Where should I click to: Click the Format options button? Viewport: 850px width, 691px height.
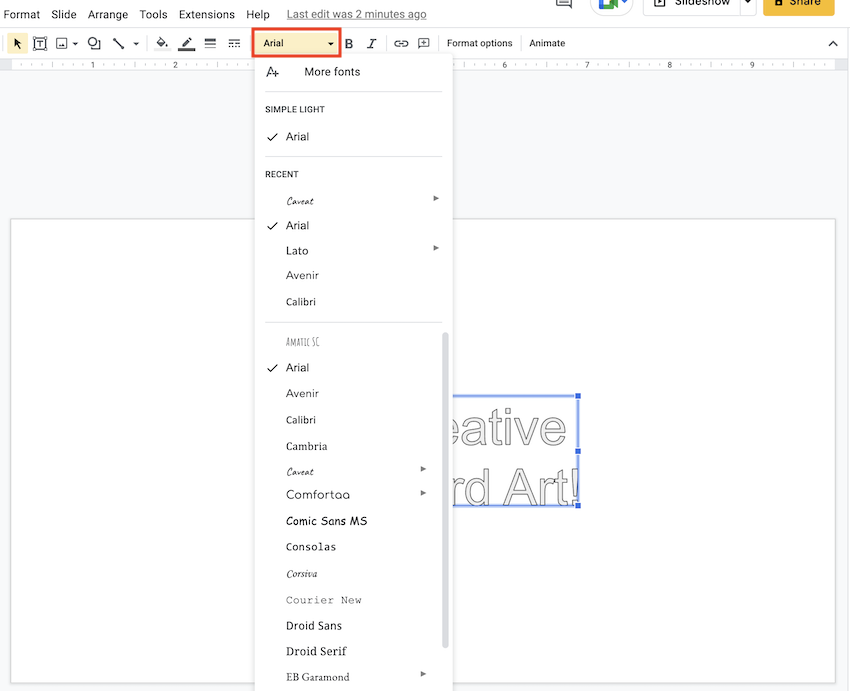pos(479,43)
